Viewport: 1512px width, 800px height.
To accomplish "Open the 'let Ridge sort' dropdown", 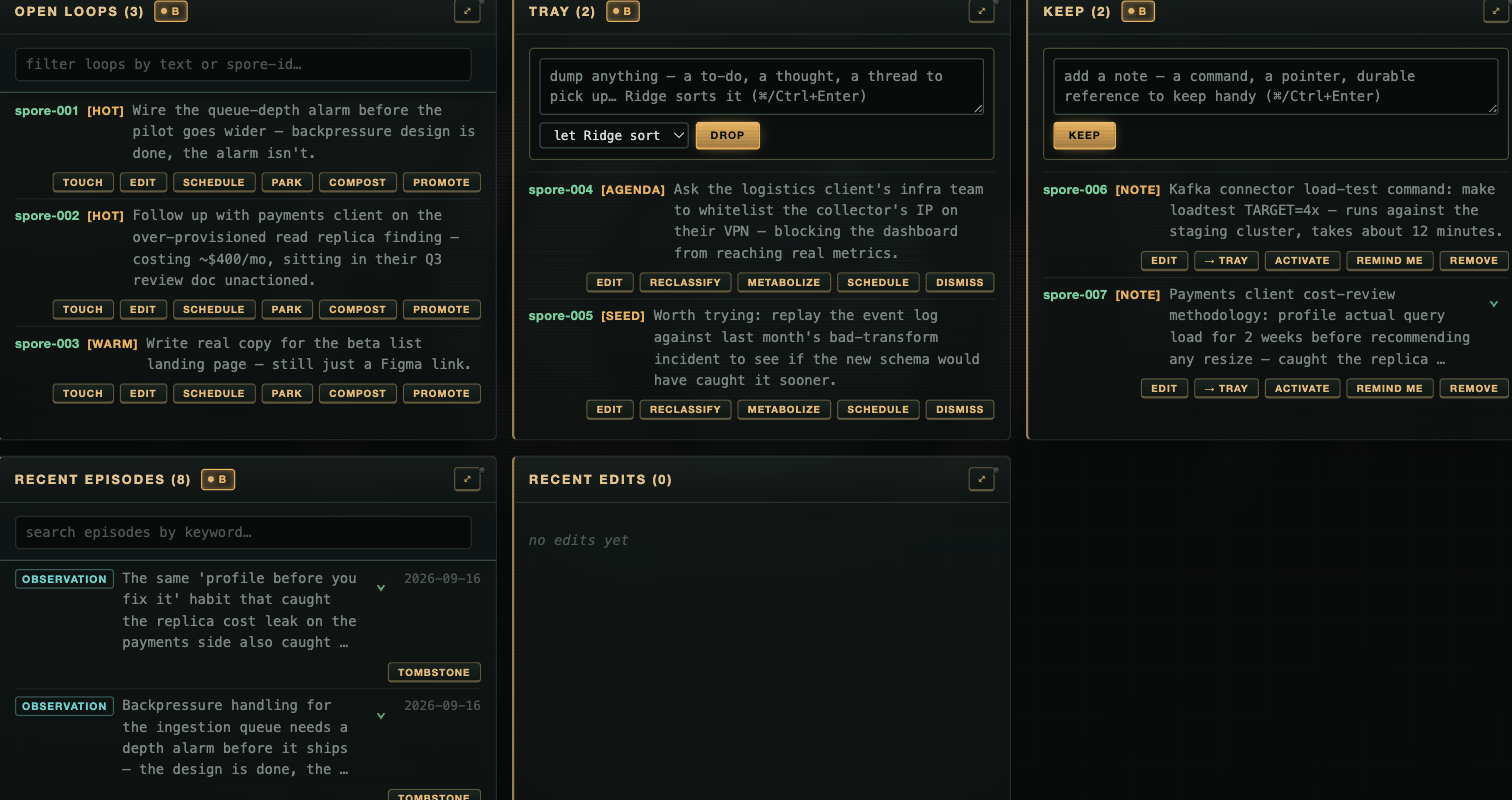I will tap(614, 135).
